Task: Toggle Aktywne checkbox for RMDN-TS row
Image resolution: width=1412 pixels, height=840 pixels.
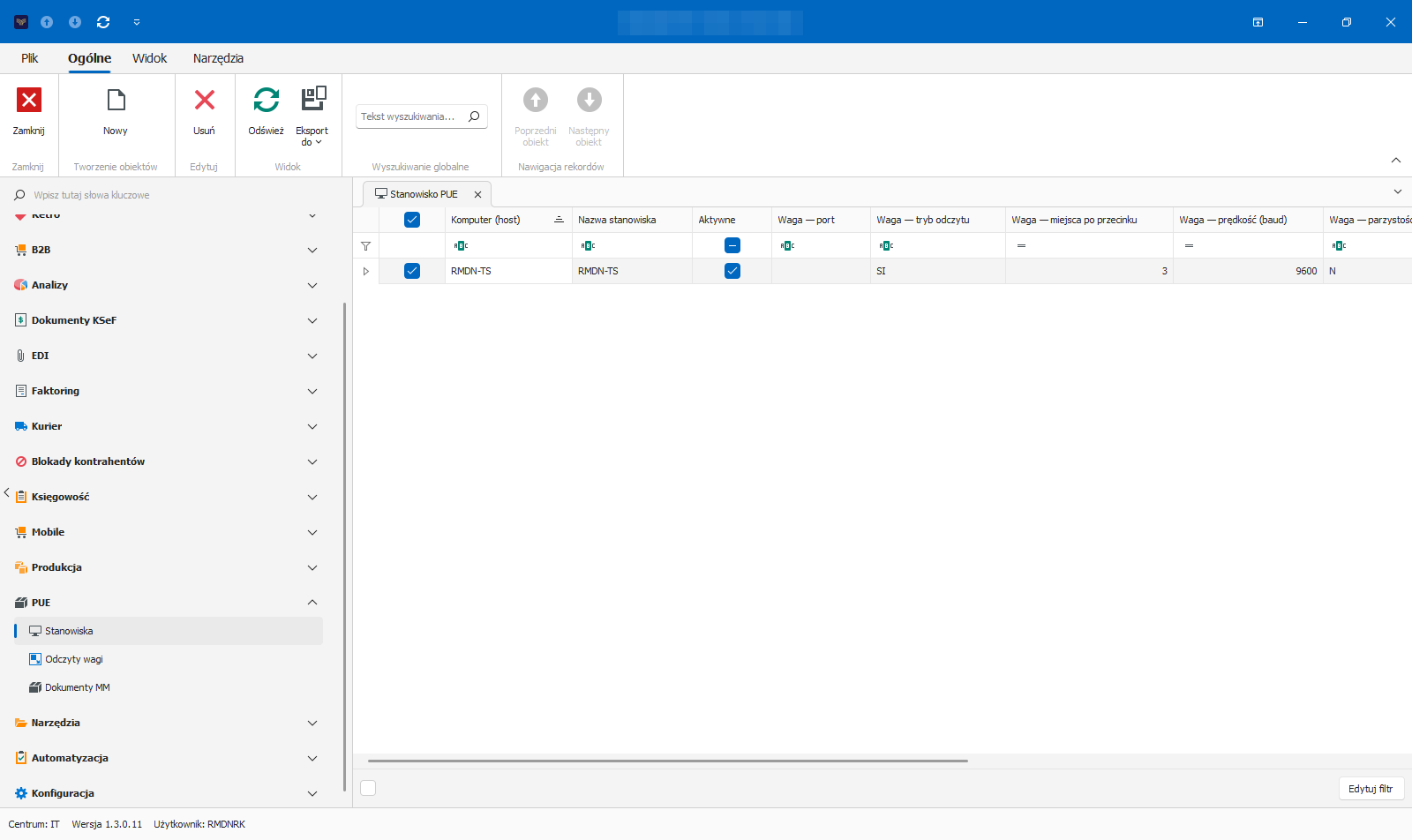Action: click(x=732, y=271)
